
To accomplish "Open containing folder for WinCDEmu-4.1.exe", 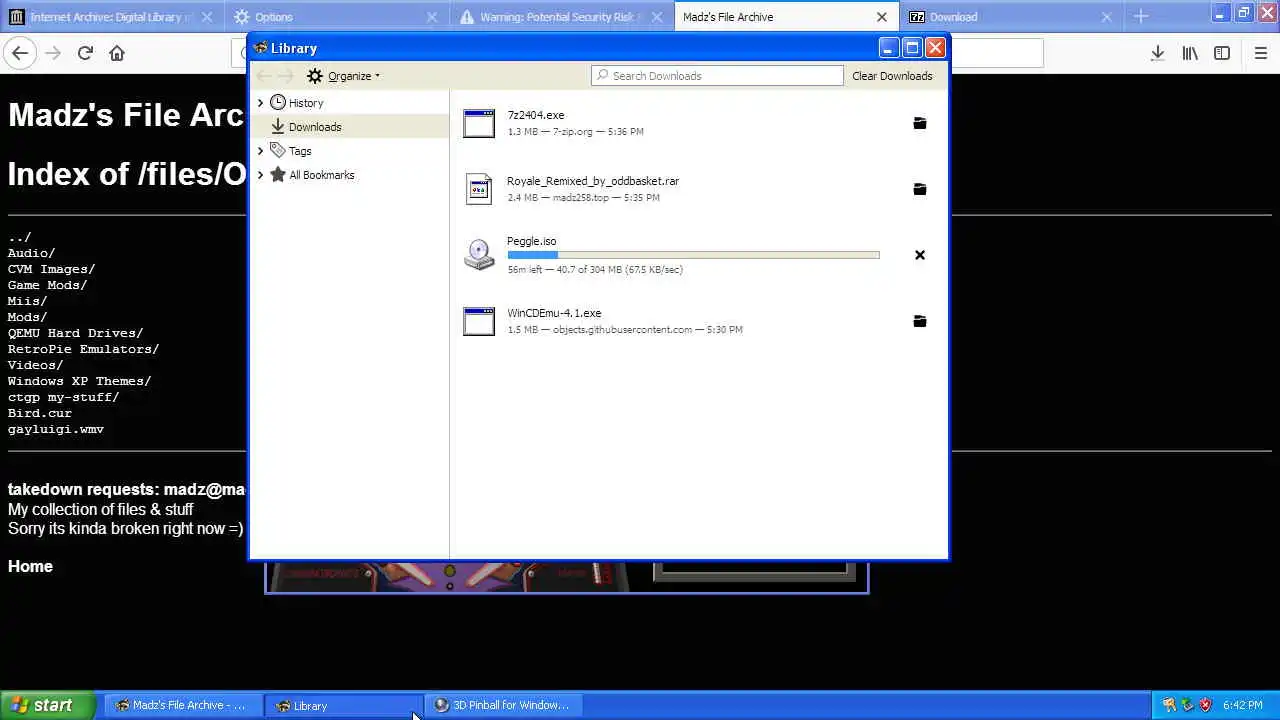I will point(920,321).
